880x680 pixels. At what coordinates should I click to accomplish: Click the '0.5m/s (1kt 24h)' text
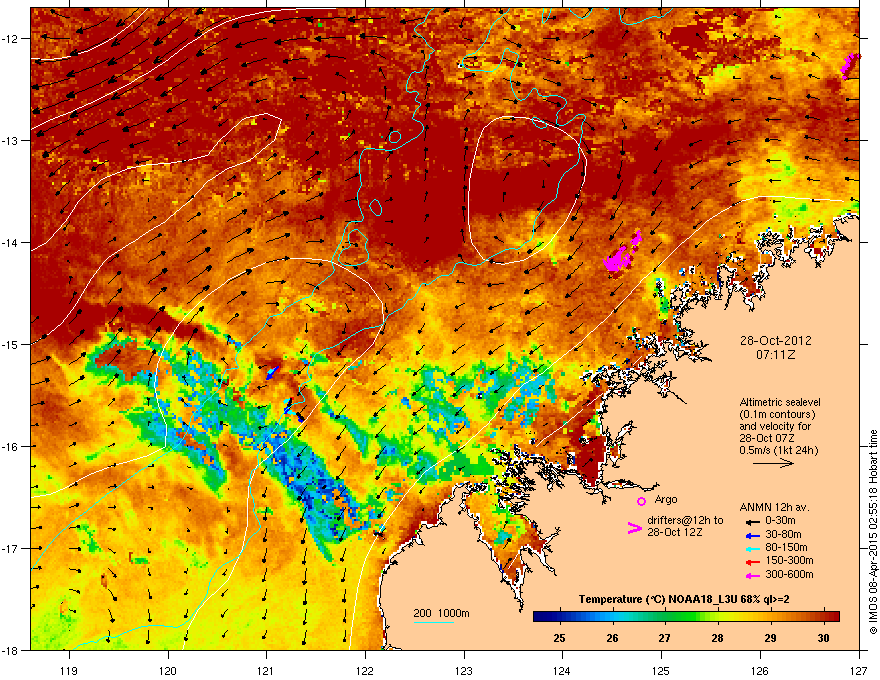[x=779, y=450]
